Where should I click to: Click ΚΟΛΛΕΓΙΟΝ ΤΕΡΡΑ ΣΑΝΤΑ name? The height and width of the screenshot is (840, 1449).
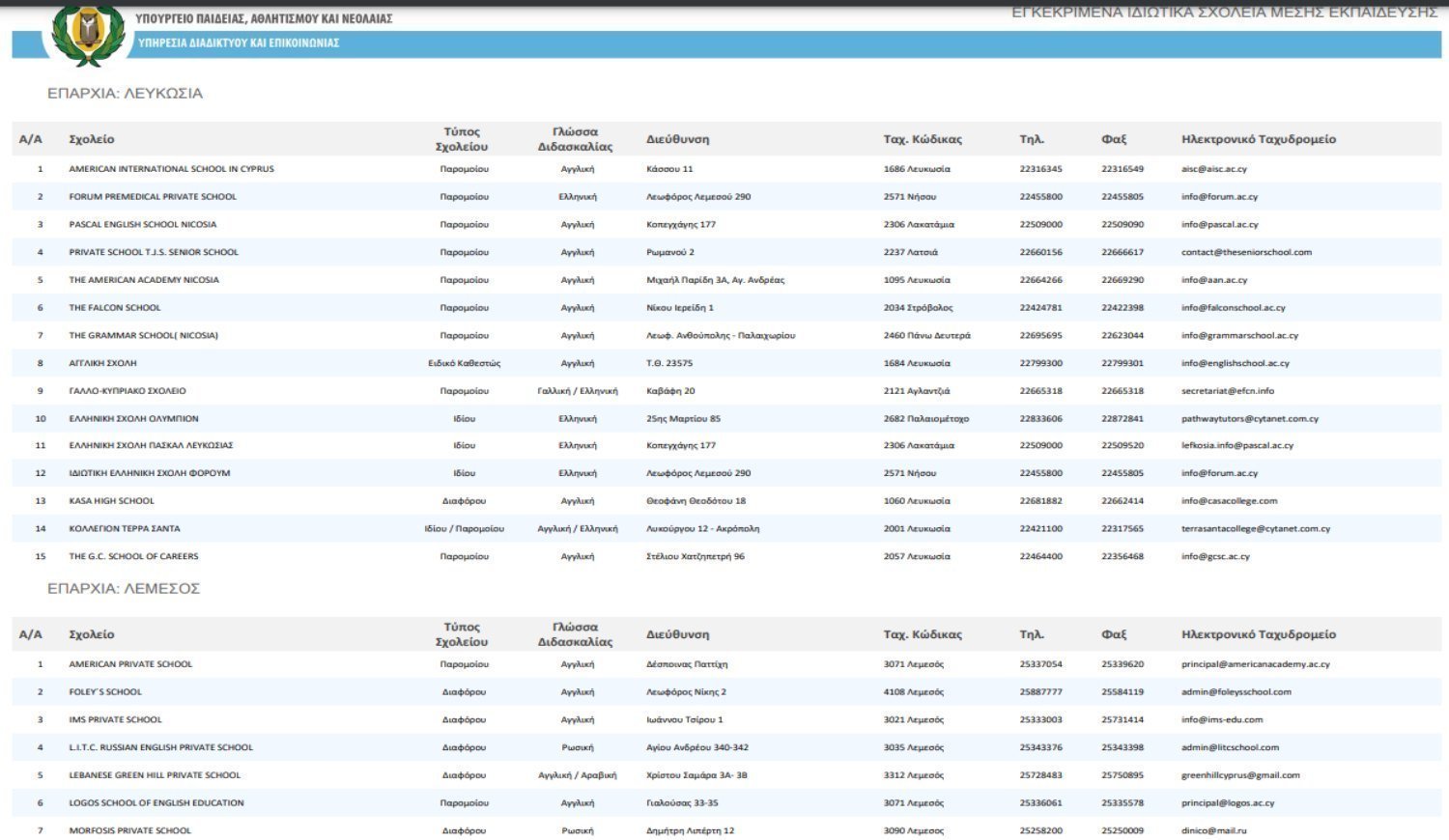(125, 529)
